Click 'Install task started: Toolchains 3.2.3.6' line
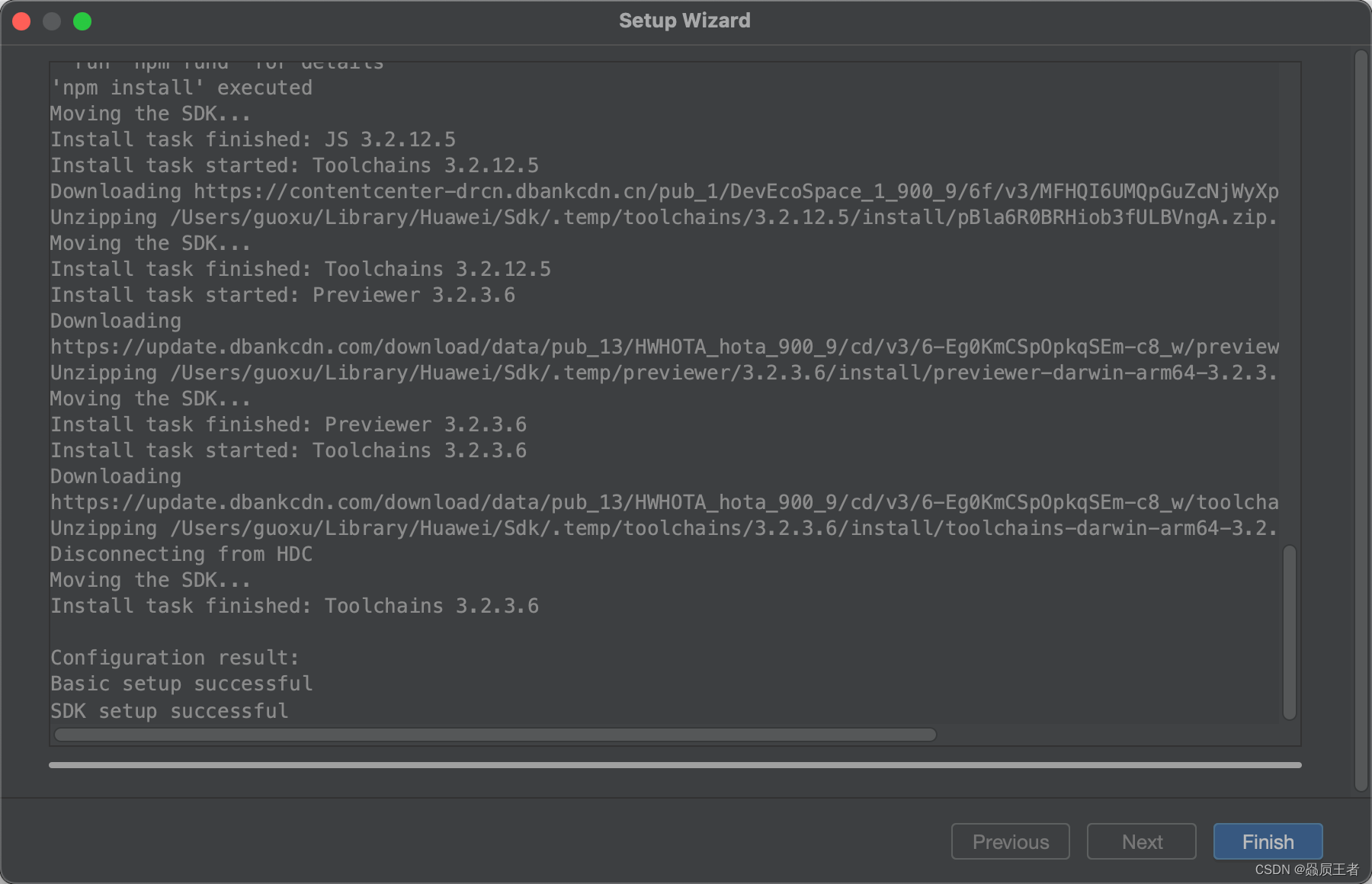This screenshot has height=884, width=1372. 288,450
